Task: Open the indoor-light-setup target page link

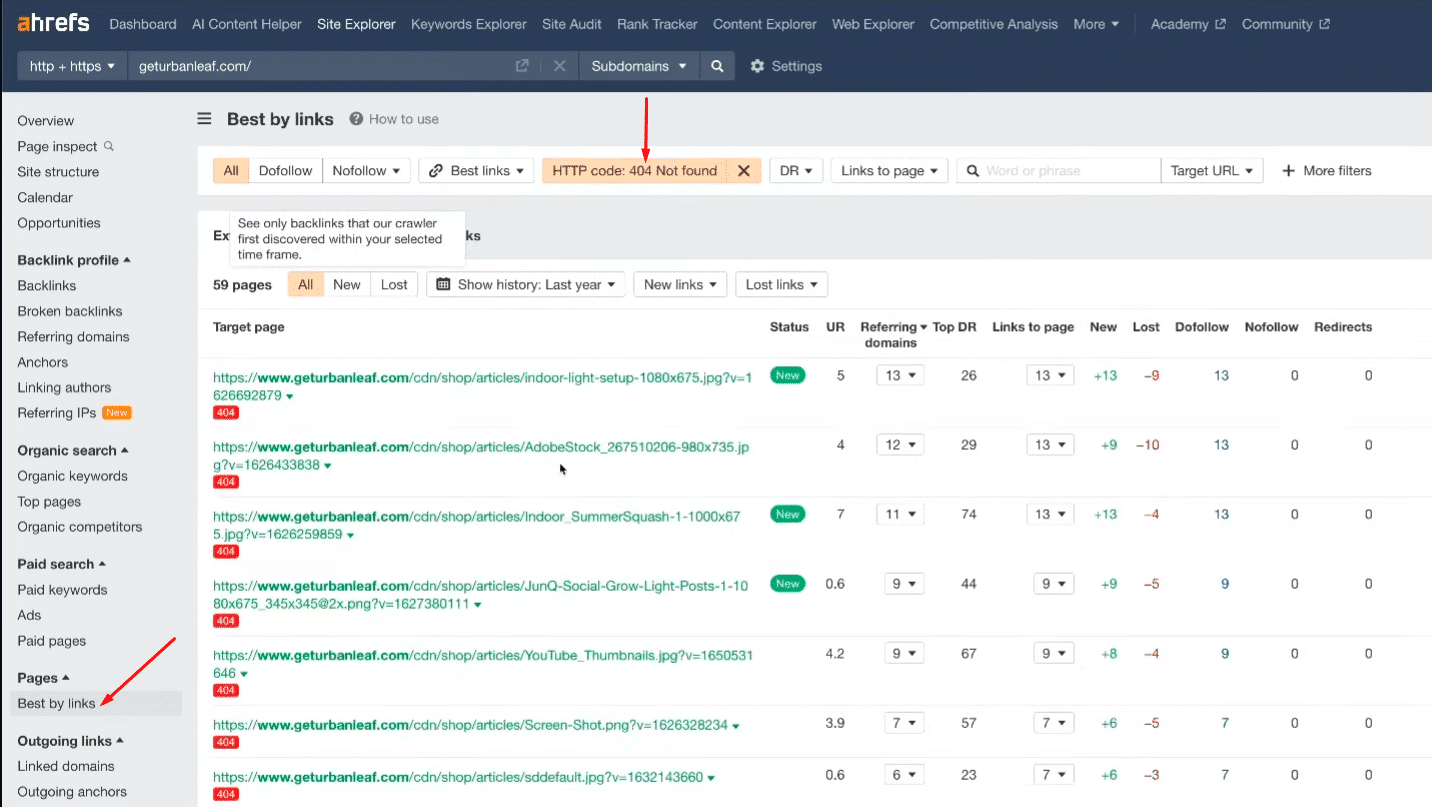Action: [x=480, y=378]
